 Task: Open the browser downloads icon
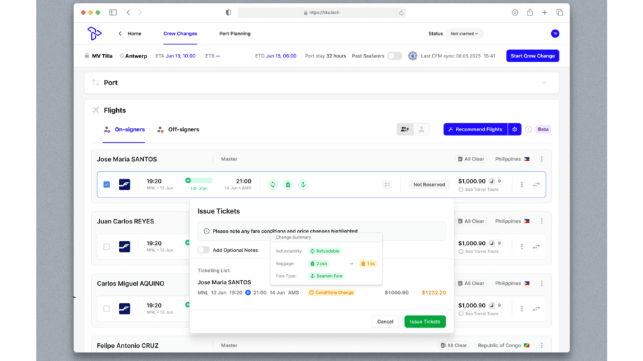tap(515, 12)
